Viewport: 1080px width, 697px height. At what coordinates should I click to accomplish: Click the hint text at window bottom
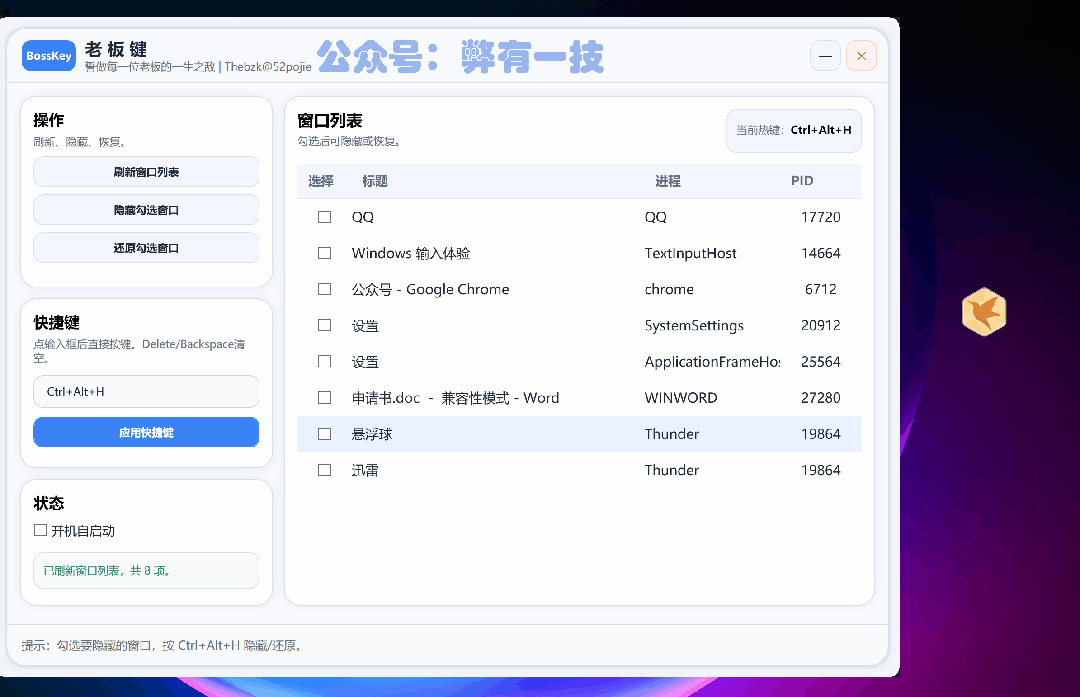163,645
